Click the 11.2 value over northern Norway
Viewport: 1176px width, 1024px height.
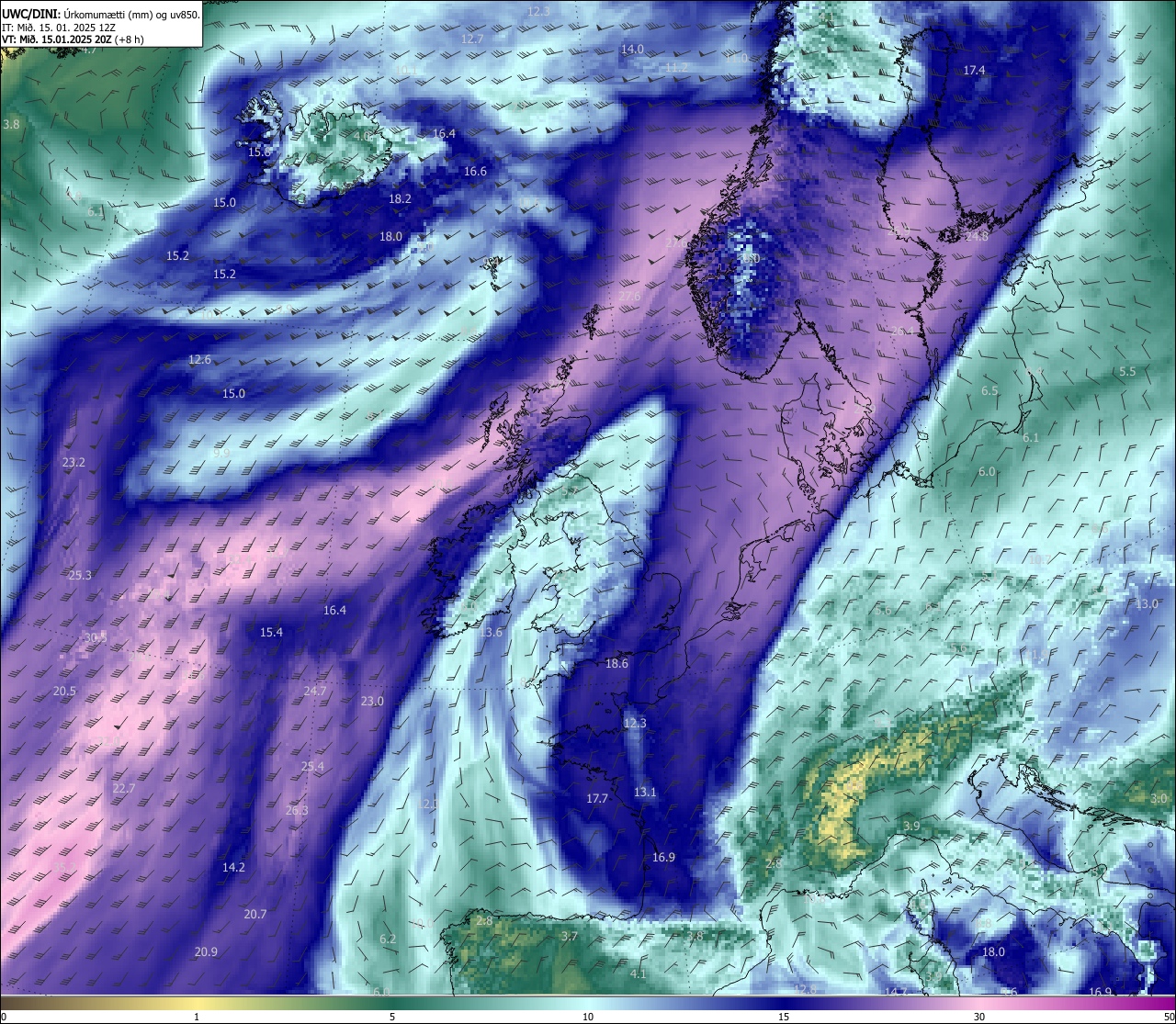point(676,68)
